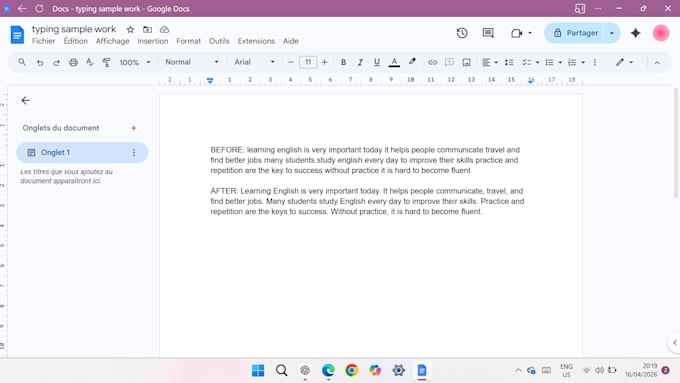Open Onglet 1 options menu
Viewport: 680px width, 383px height.
[134, 153]
